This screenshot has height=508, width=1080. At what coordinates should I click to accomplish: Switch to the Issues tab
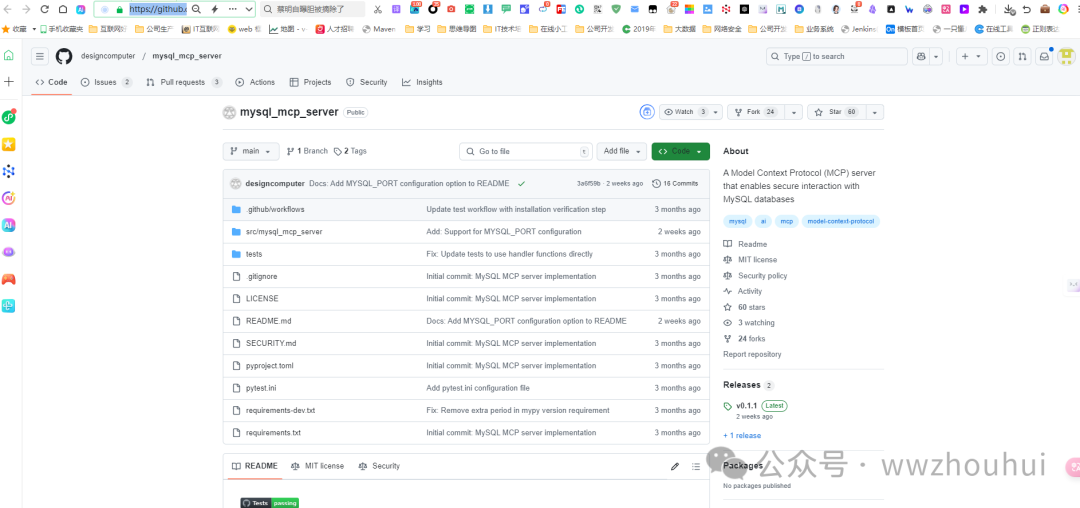click(106, 82)
